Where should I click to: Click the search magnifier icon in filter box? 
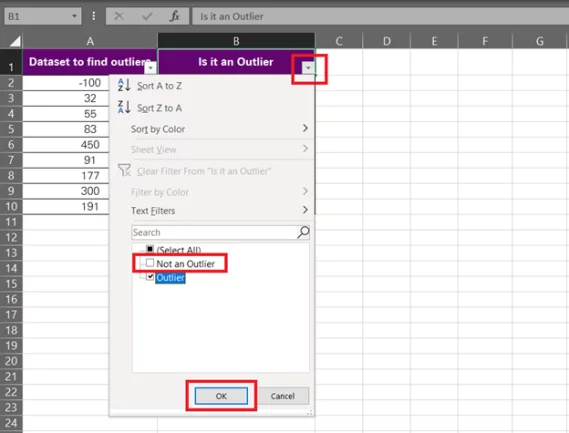click(x=303, y=232)
